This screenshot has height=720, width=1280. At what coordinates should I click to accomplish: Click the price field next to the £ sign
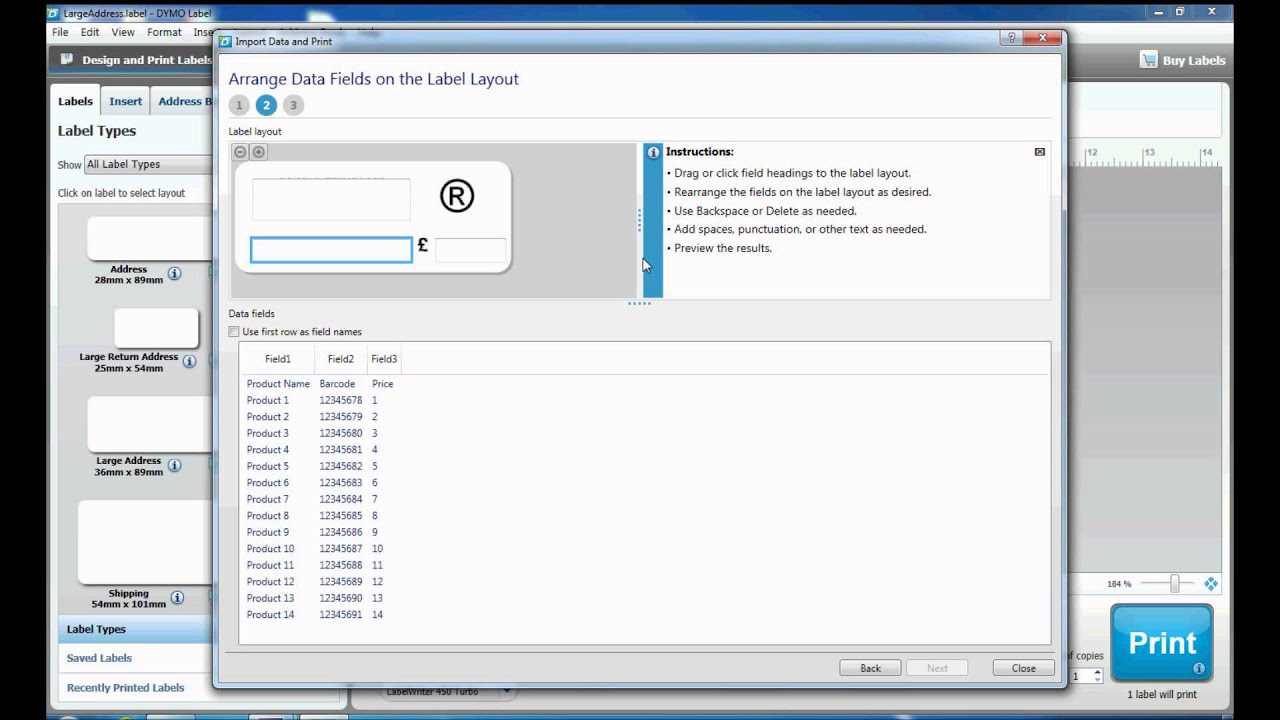pyautogui.click(x=471, y=251)
